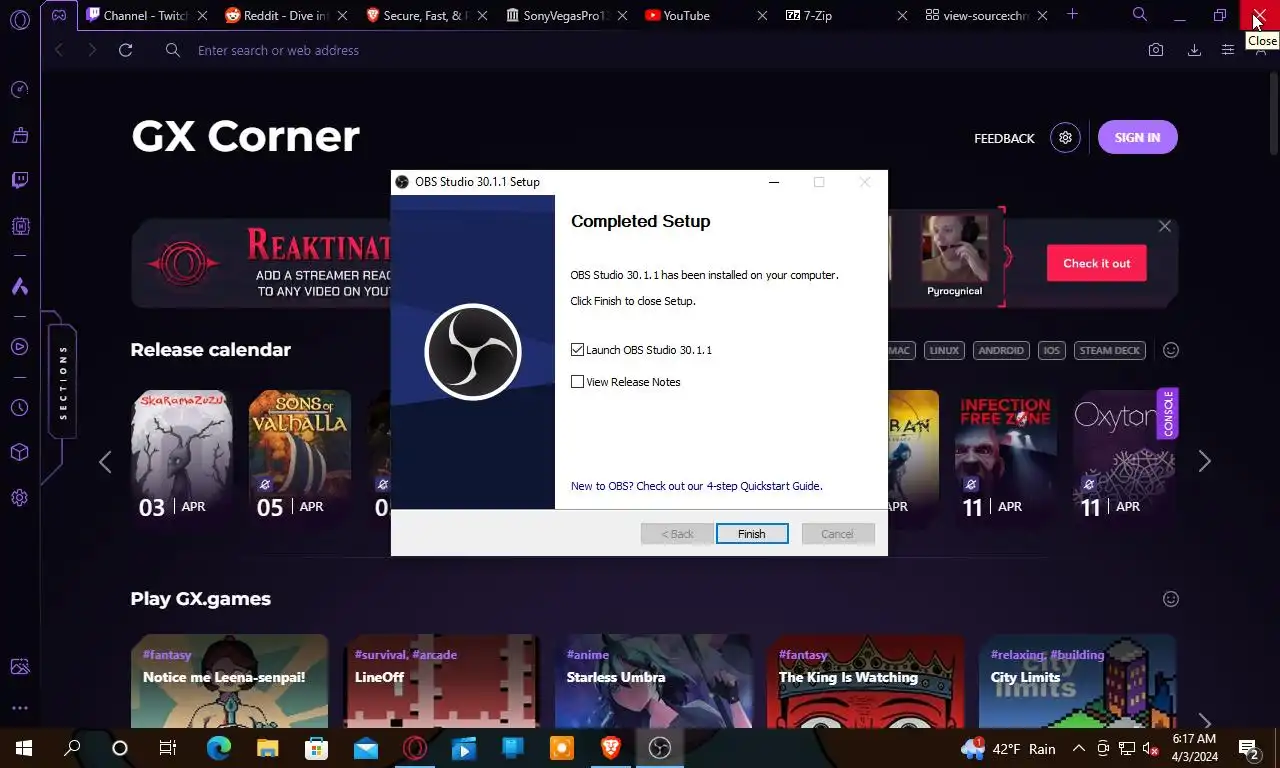The image size is (1280, 768).
Task: Switch to the YouTube tab
Action: 706,15
